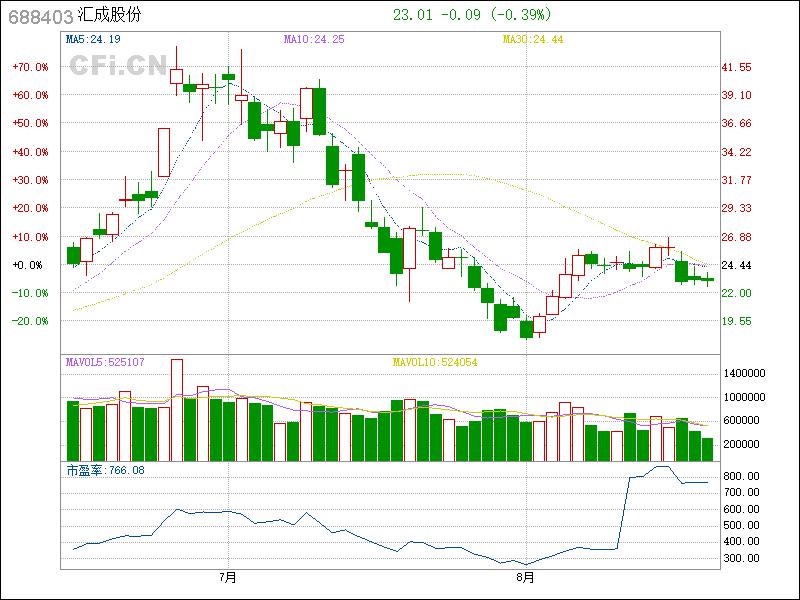800x600 pixels.
Task: Click the first green candlestick on the left edge
Action: [x=73, y=255]
